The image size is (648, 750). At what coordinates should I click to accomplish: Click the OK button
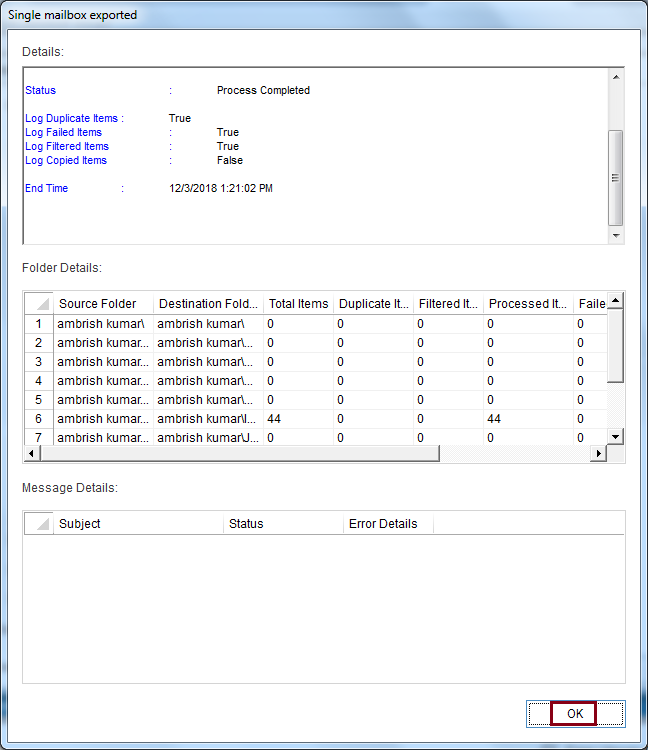[575, 714]
